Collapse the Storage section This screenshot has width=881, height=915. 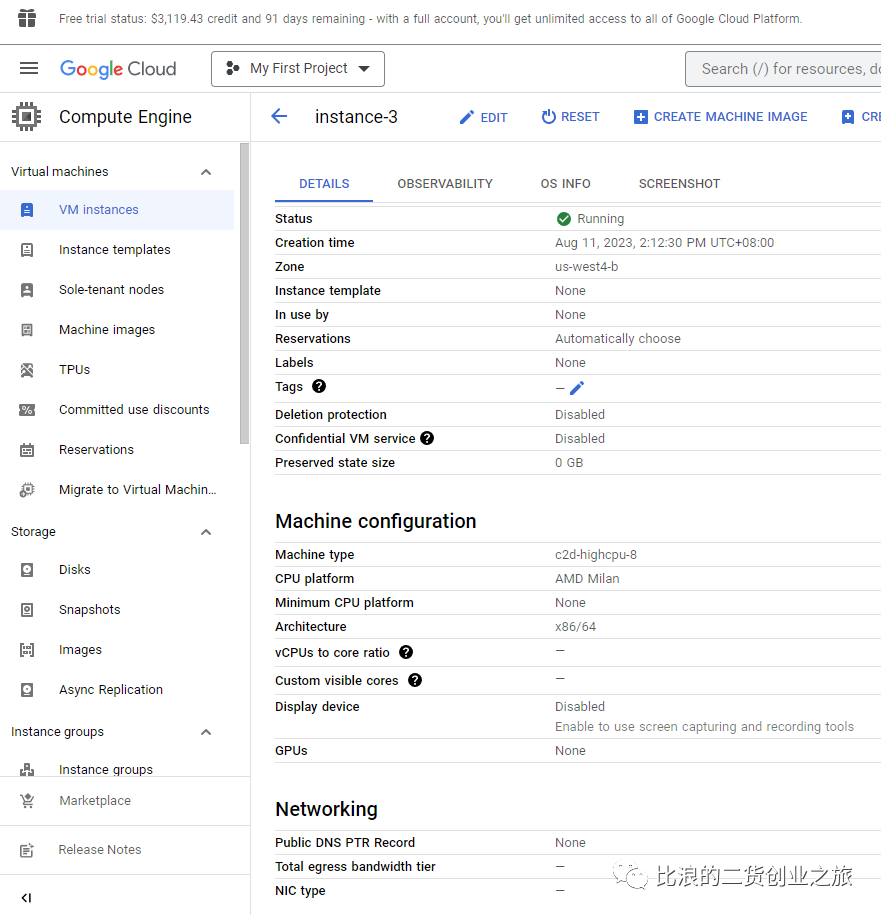[x=206, y=532]
